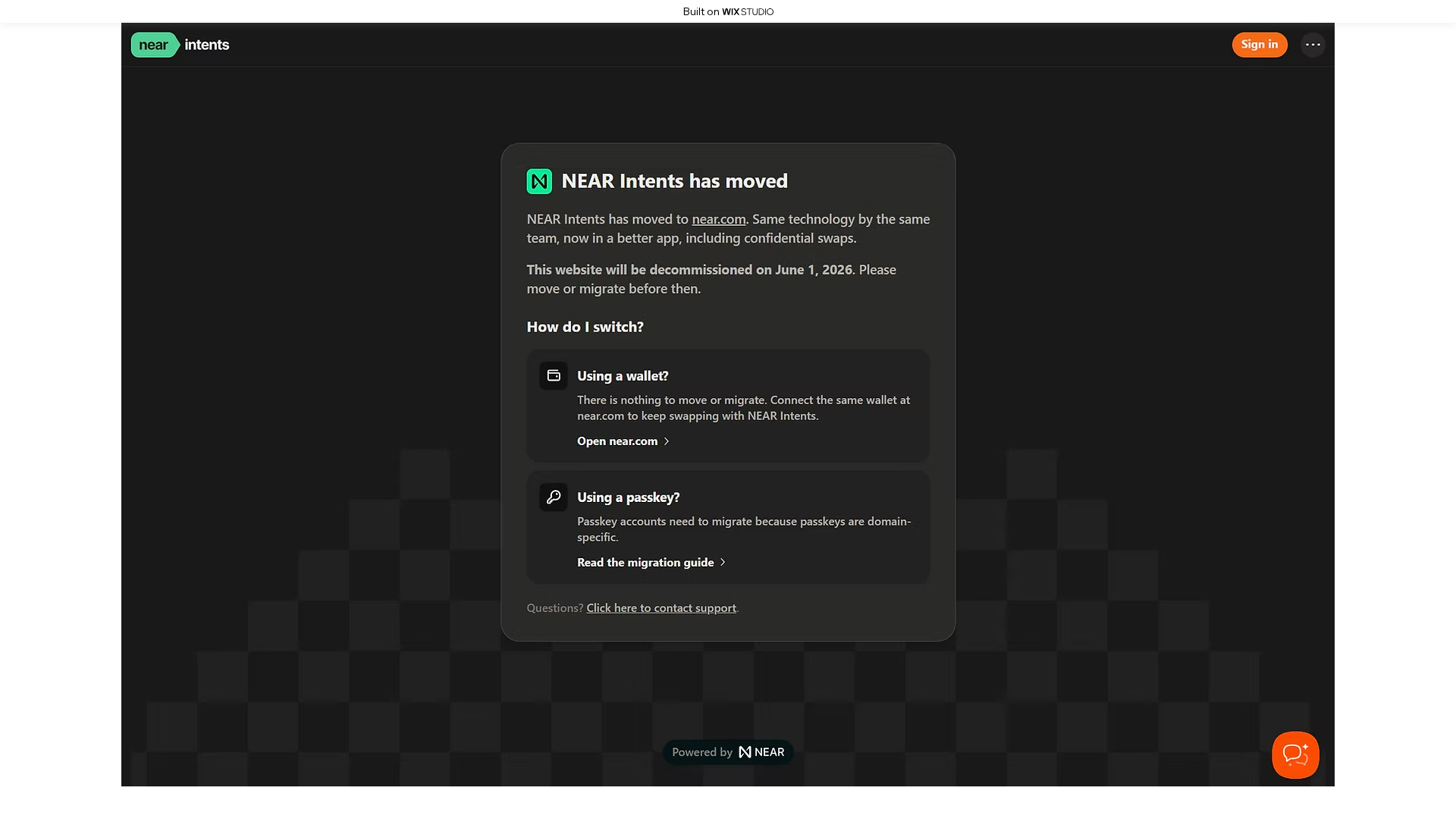
Task: Click chevron next to Read the migration guide
Action: click(723, 563)
